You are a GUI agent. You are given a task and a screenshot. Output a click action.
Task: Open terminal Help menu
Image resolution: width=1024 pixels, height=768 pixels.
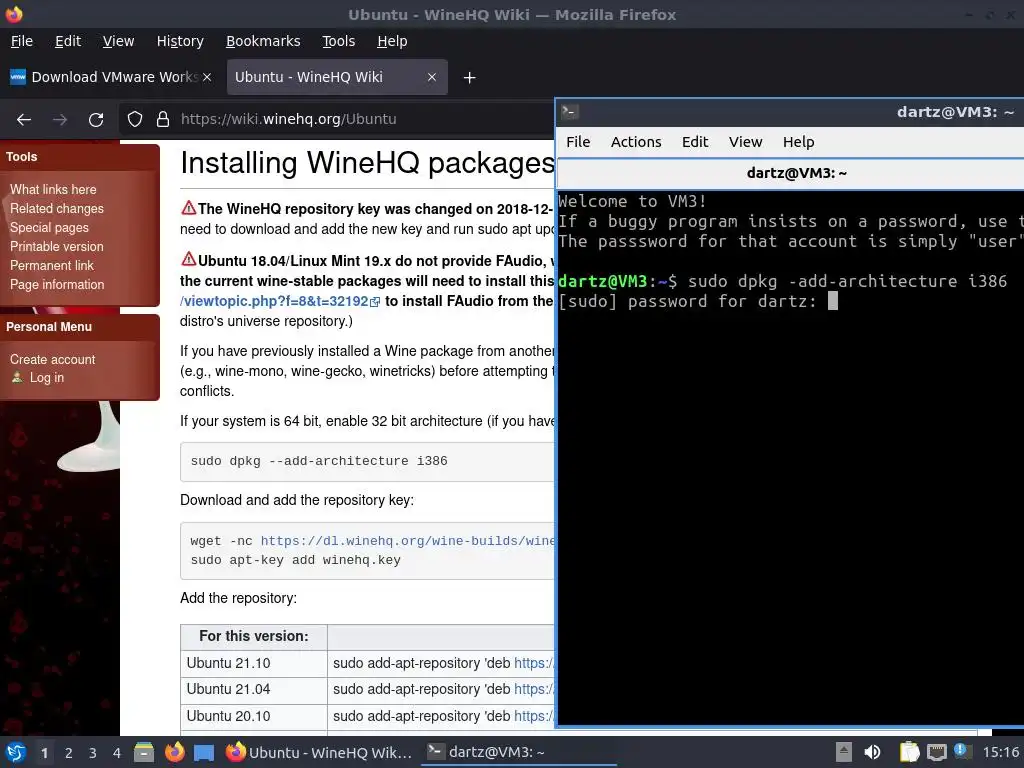coord(798,142)
